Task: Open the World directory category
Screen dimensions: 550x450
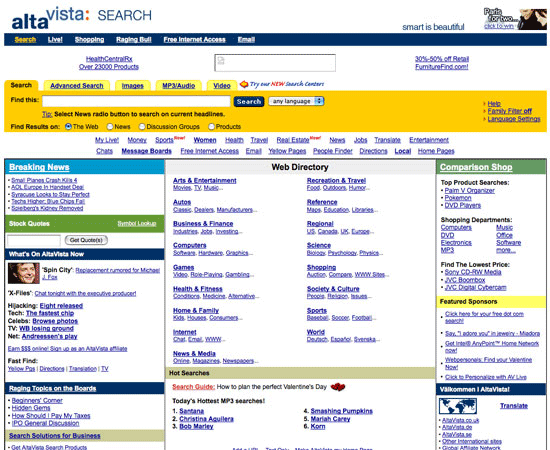Action: (316, 332)
